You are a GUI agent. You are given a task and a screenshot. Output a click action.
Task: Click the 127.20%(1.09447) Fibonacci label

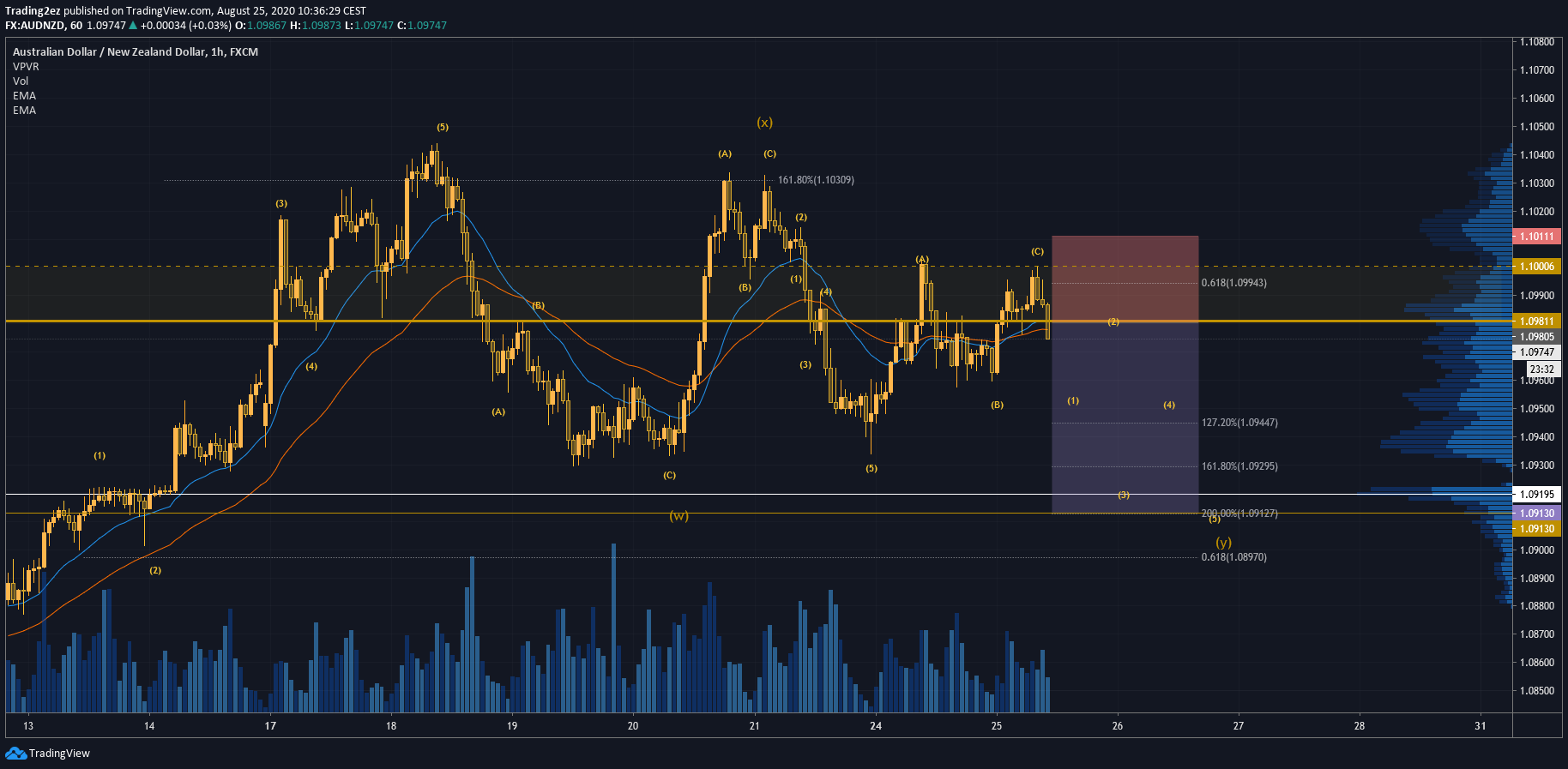1239,423
